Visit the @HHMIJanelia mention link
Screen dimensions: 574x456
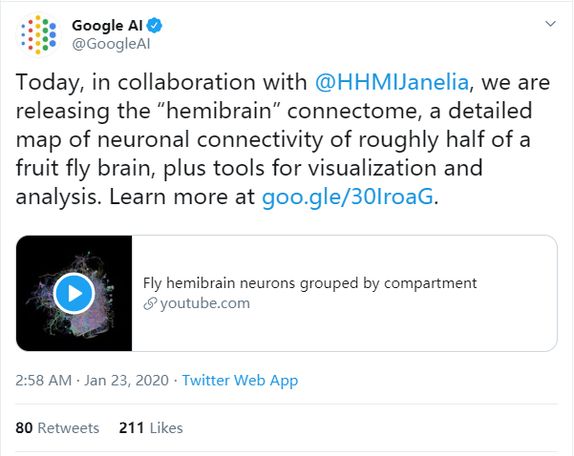click(x=392, y=82)
